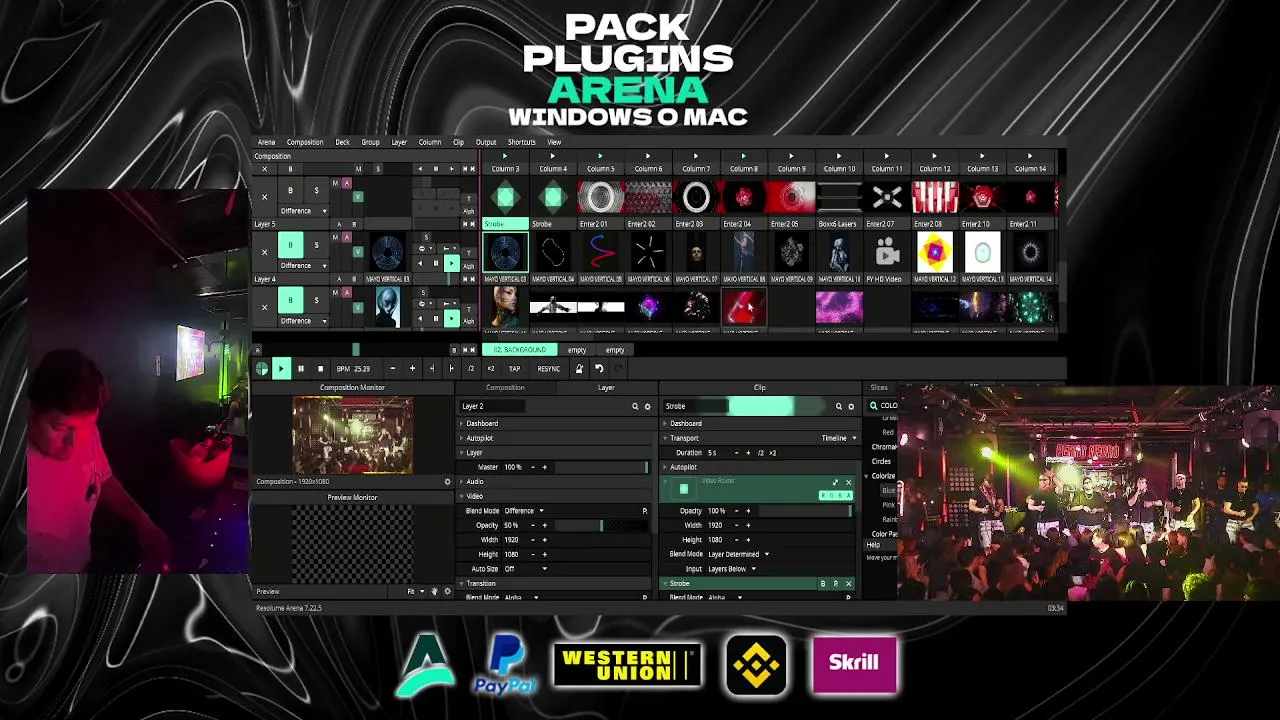Viewport: 1280px width, 720px height.
Task: Click search icon in Layer 2 panel
Action: (635, 407)
